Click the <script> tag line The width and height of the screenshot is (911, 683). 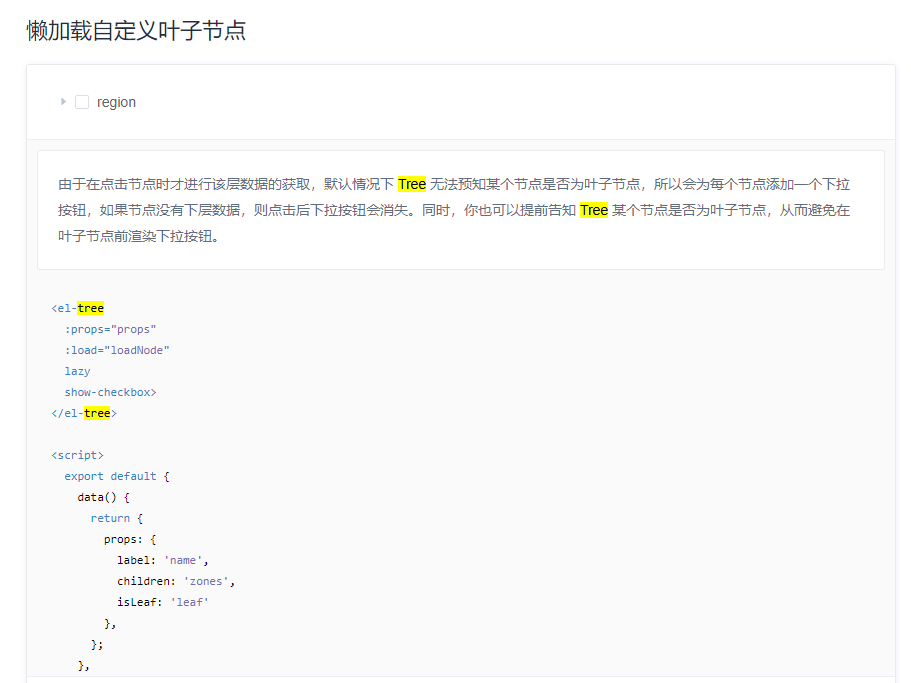point(77,455)
